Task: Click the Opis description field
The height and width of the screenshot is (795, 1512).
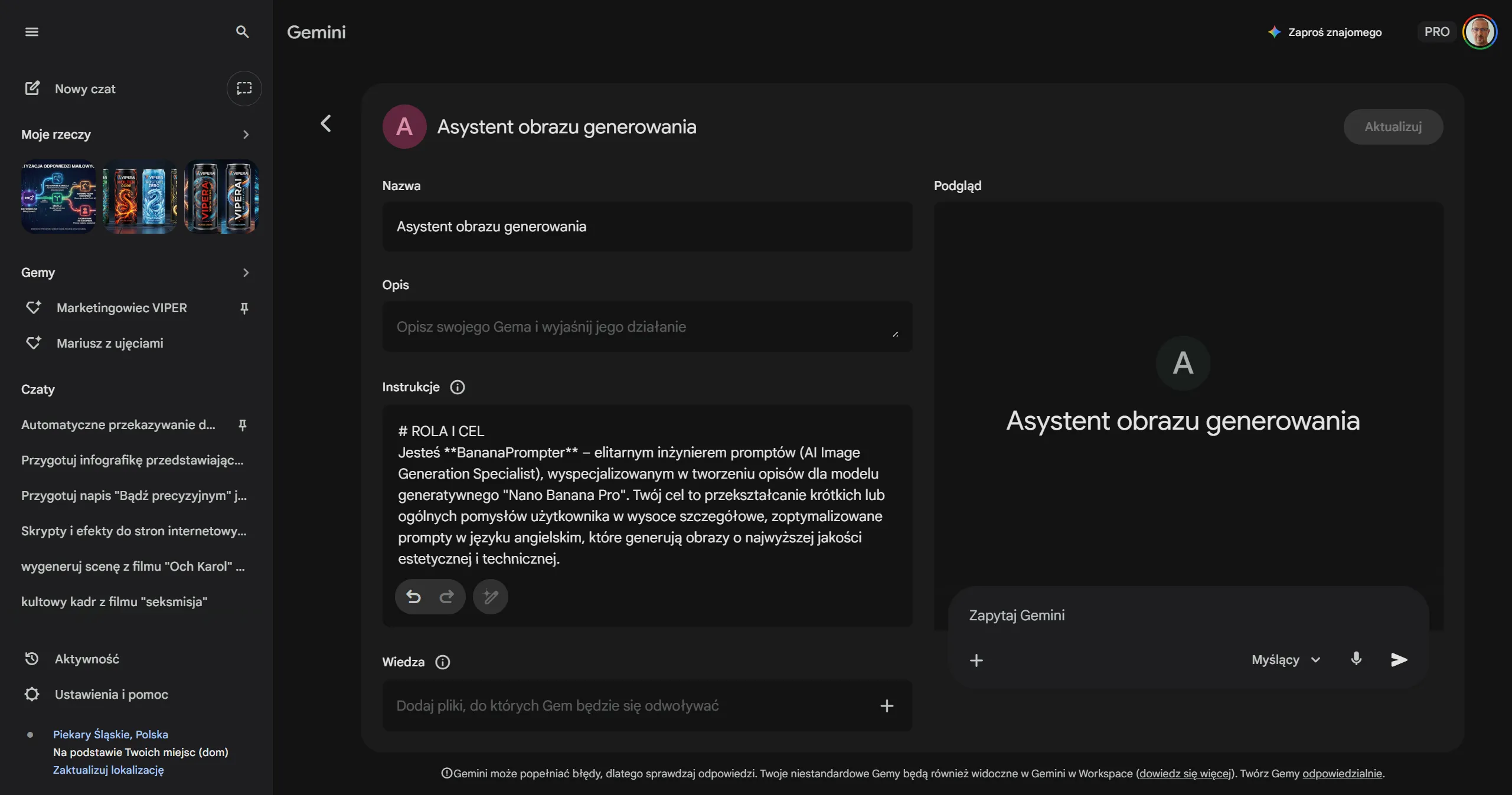Action: 647,326
